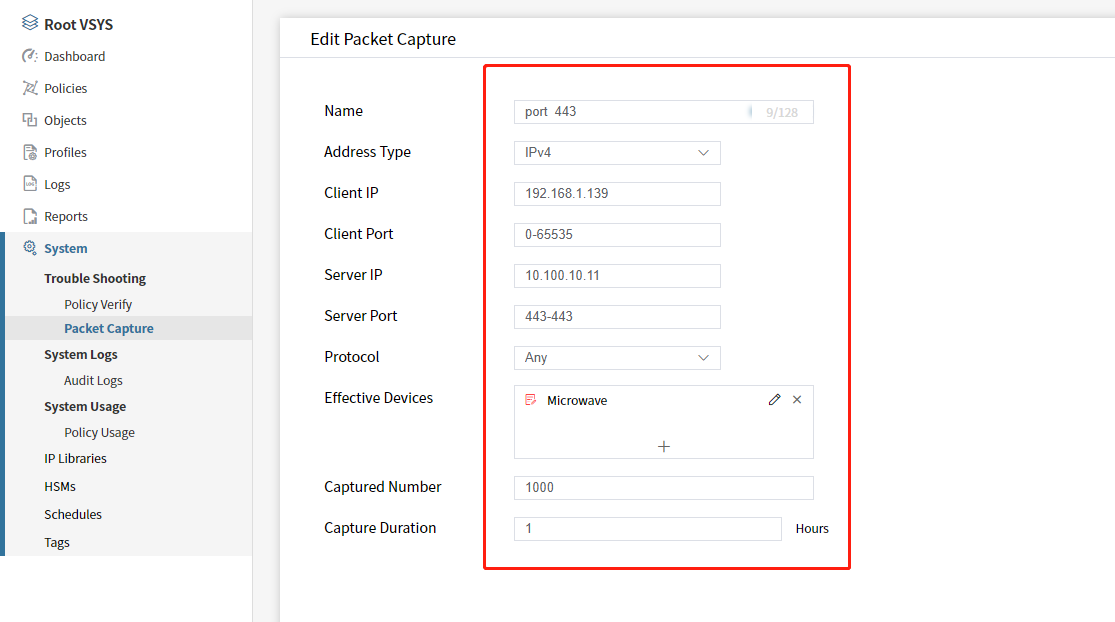Image resolution: width=1115 pixels, height=622 pixels.
Task: Click the Root VSYS header
Action: 78,25
